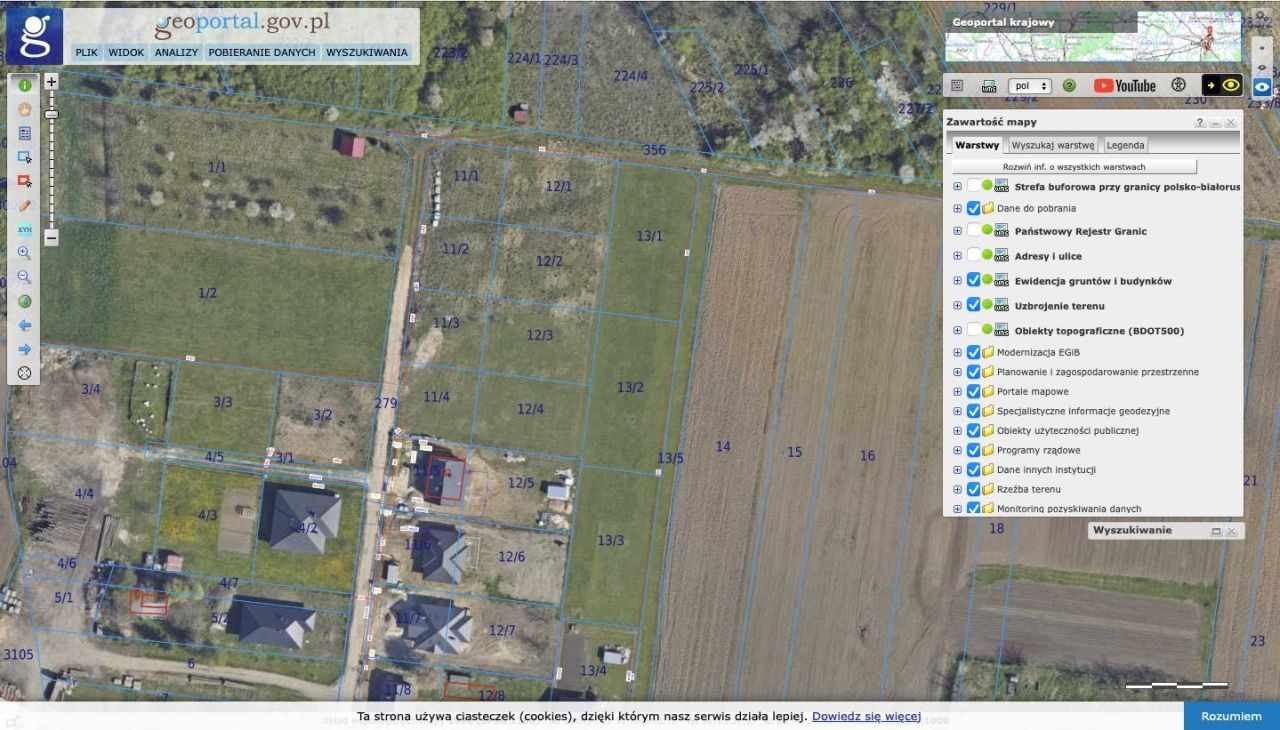Screen dimensions: 1280x730
Task: Expand the Programy rządowe group
Action: coord(958,450)
